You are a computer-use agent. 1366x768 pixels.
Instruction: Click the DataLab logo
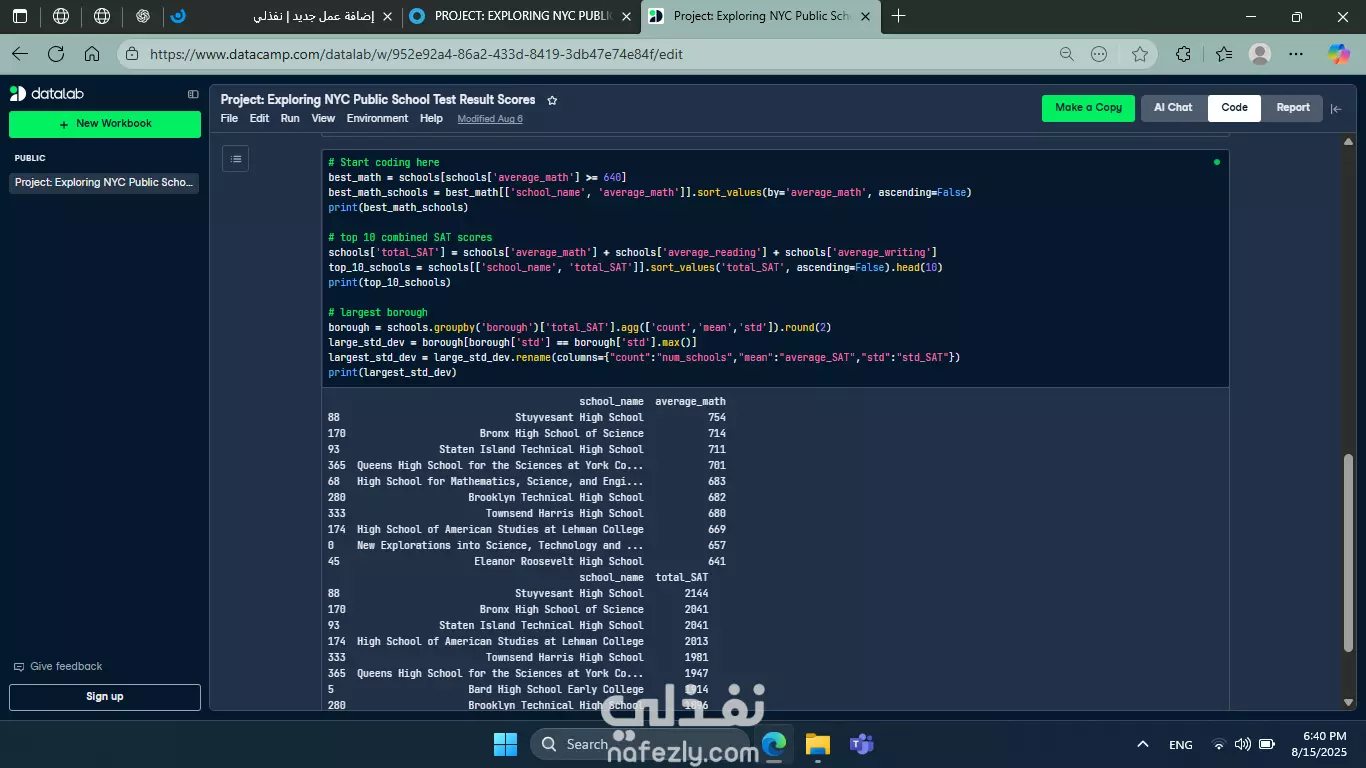coord(47,93)
